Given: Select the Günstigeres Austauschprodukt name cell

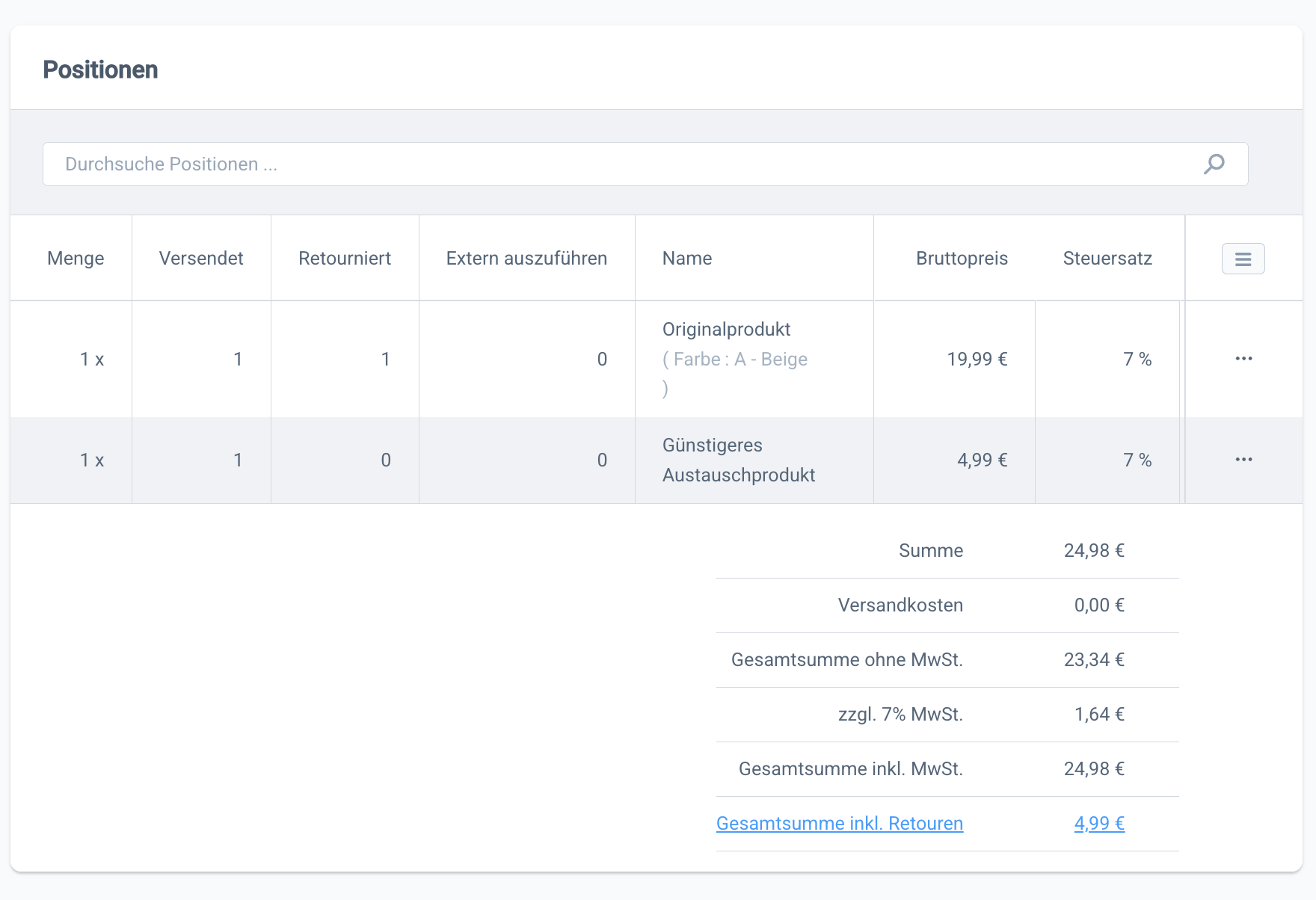Looking at the screenshot, I should point(738,460).
